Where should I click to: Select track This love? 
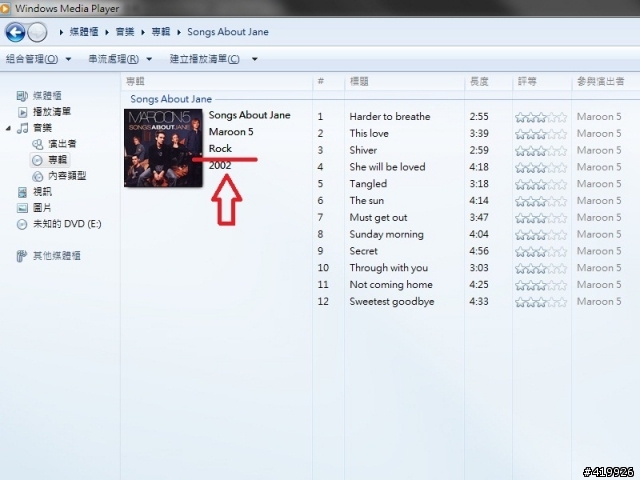369,133
